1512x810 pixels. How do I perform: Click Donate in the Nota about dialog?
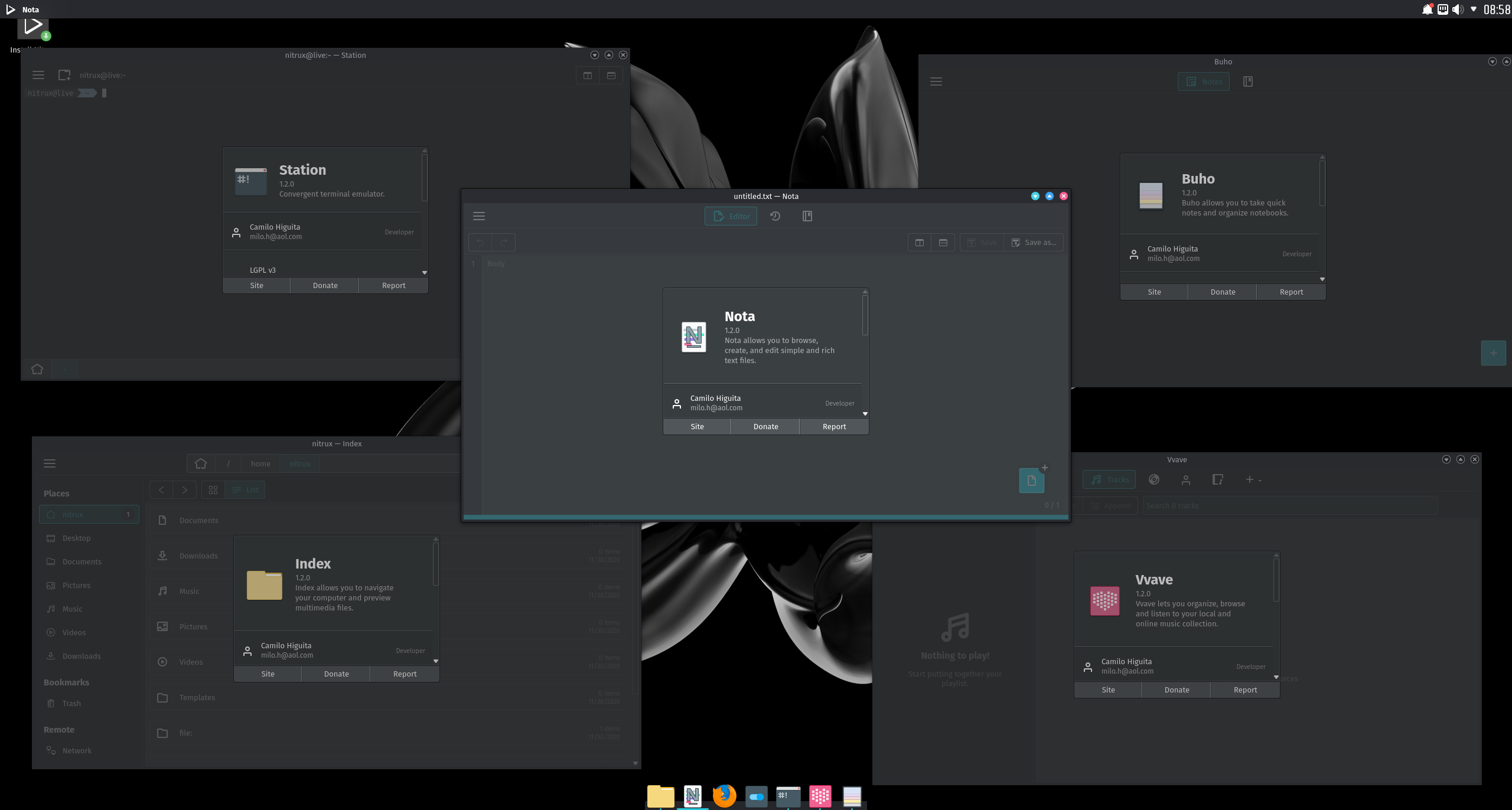(765, 426)
